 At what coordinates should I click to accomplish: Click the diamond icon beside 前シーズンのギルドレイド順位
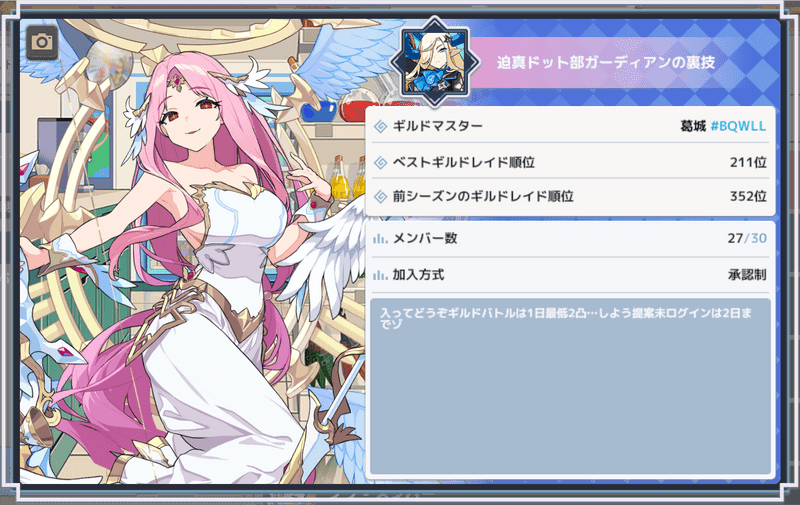coord(381,196)
